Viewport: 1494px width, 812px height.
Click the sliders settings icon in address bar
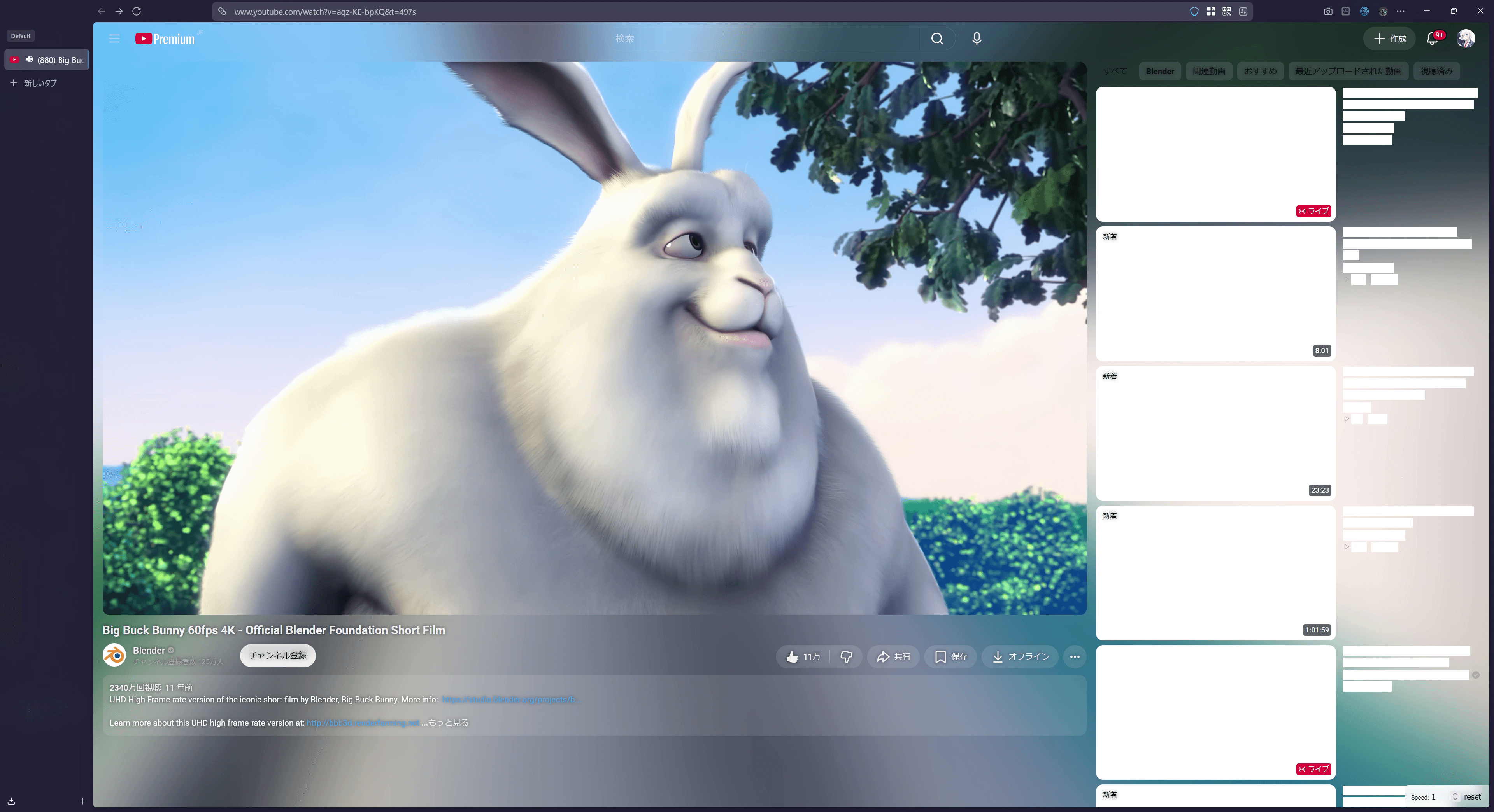coord(1243,11)
